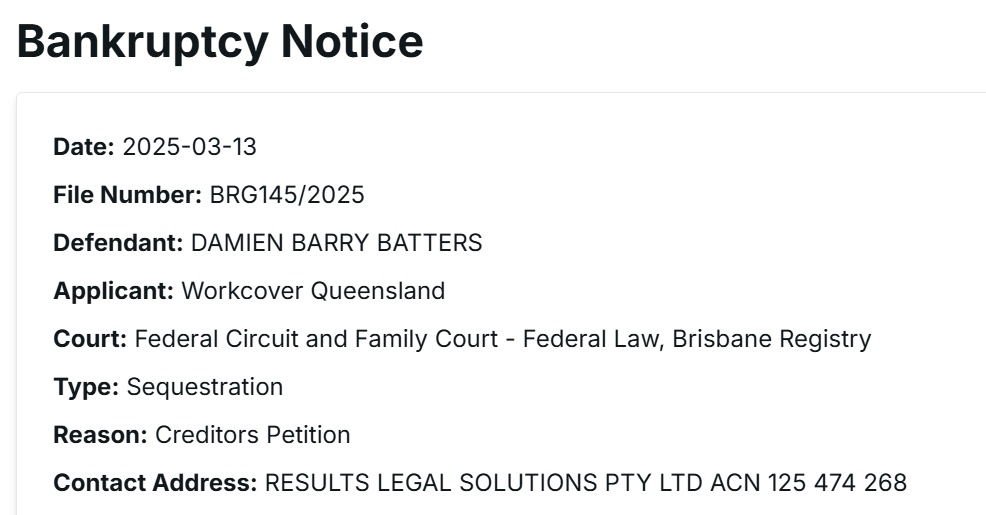
Task: Click the Defendant label
Action: point(118,243)
